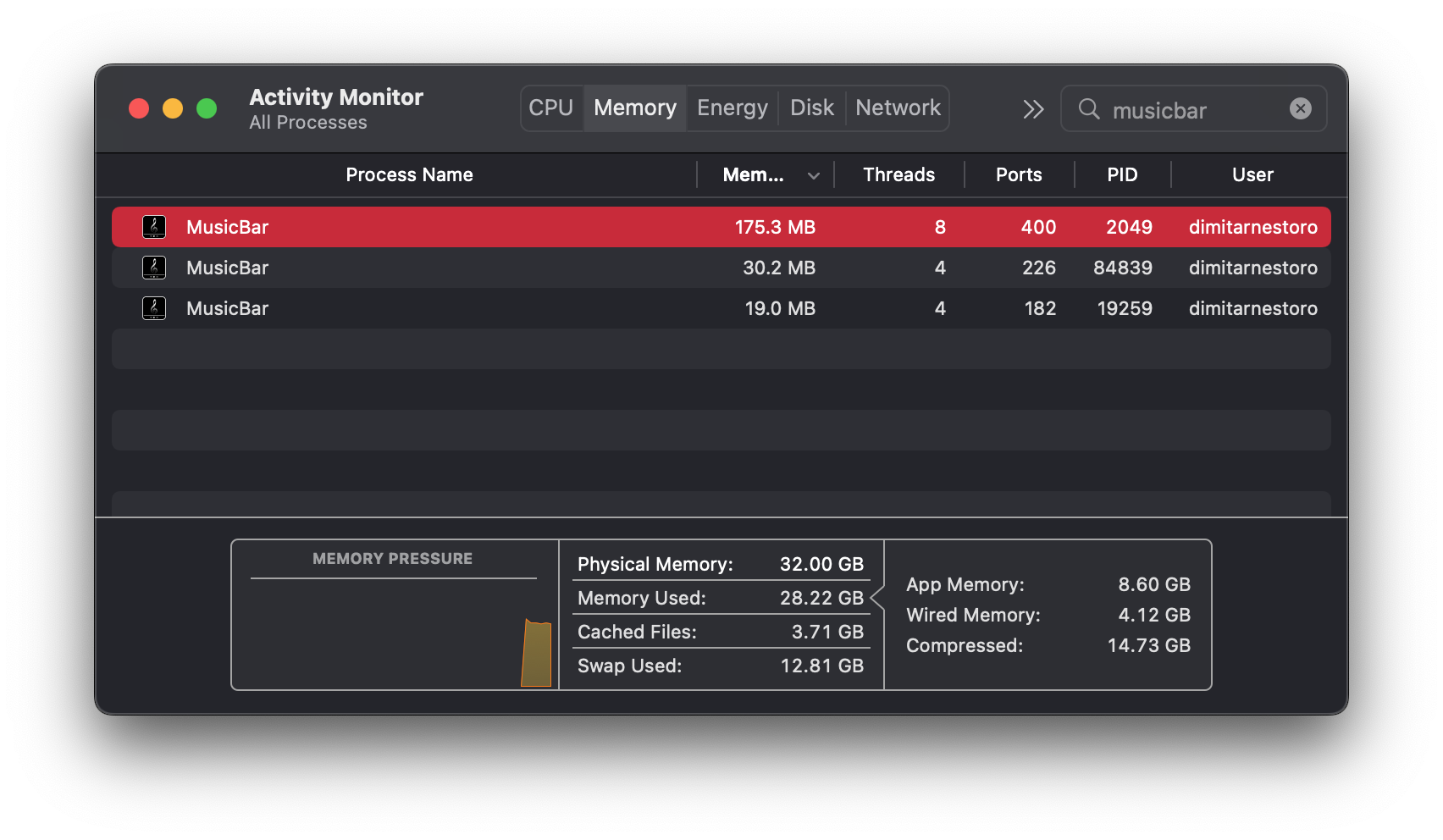Sort by the Threads column header
Image resolution: width=1443 pixels, height=840 pixels.
pyautogui.click(x=898, y=175)
